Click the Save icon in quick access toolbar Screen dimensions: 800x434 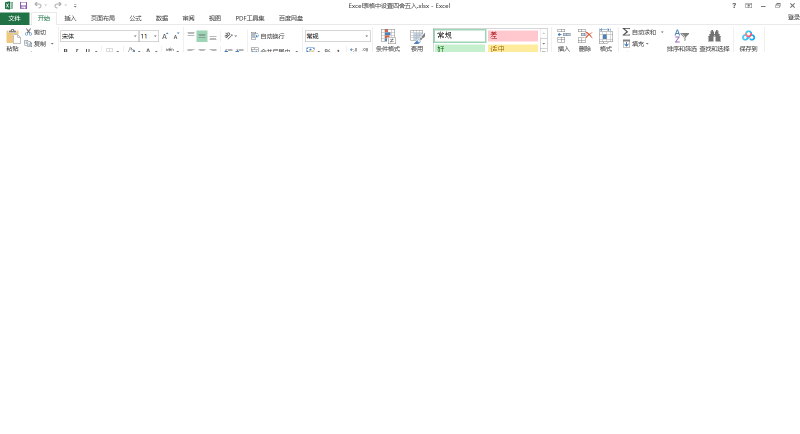click(23, 6)
